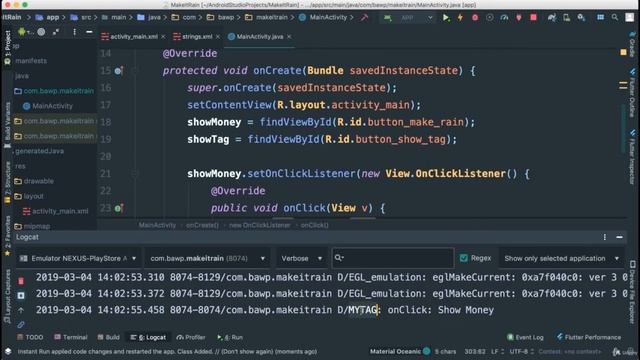This screenshot has height=360, width=640.
Task: Open the Build tool window
Action: (x=109, y=337)
